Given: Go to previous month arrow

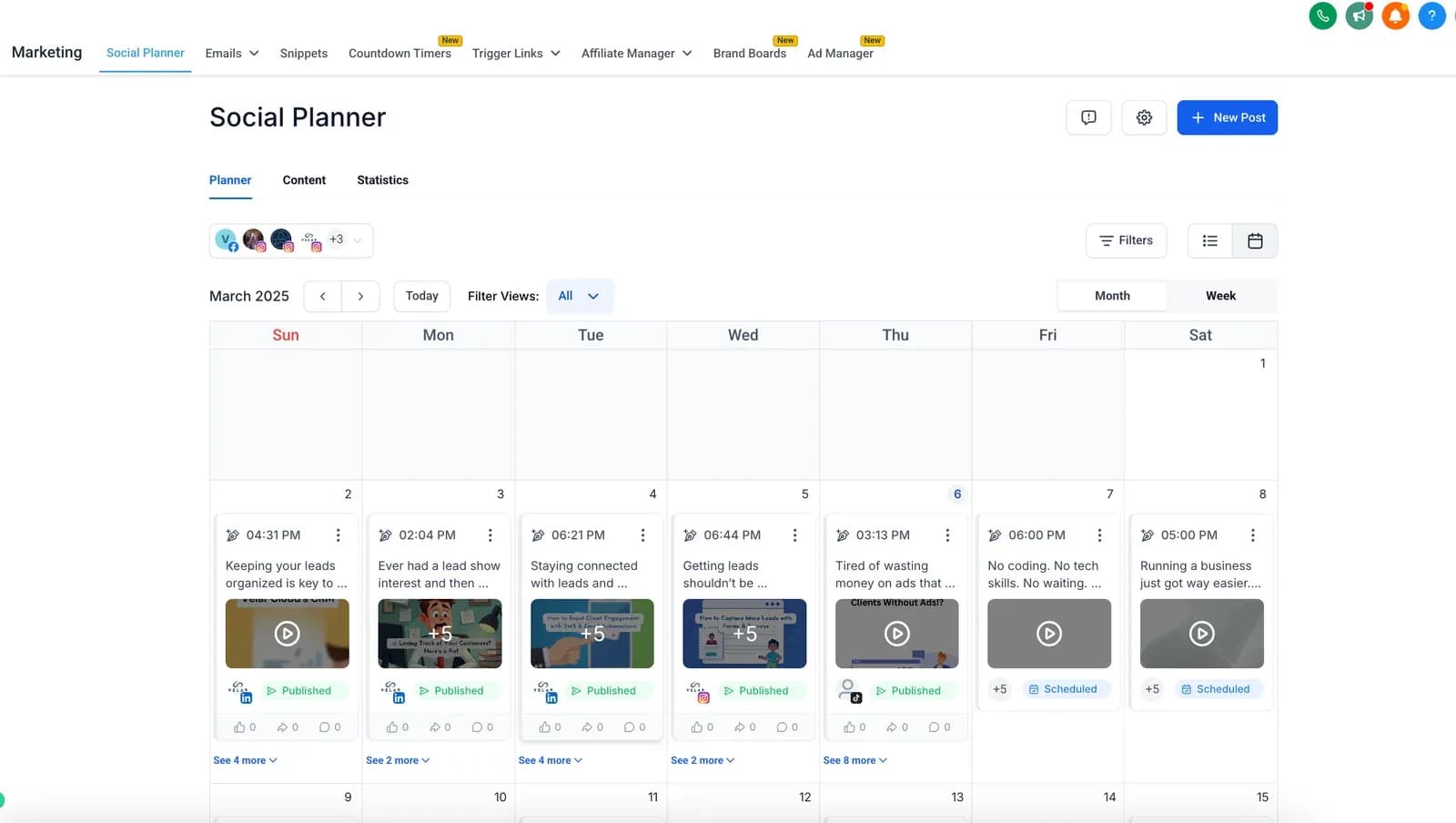Looking at the screenshot, I should pyautogui.click(x=322, y=296).
